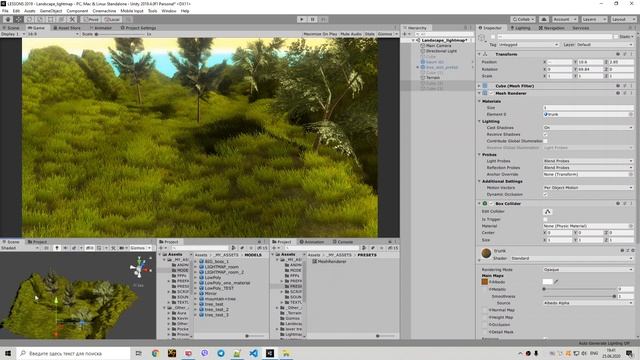Image resolution: width=640 pixels, height=360 pixels.
Task: Open the Cinemachine menu
Action: 104,11
